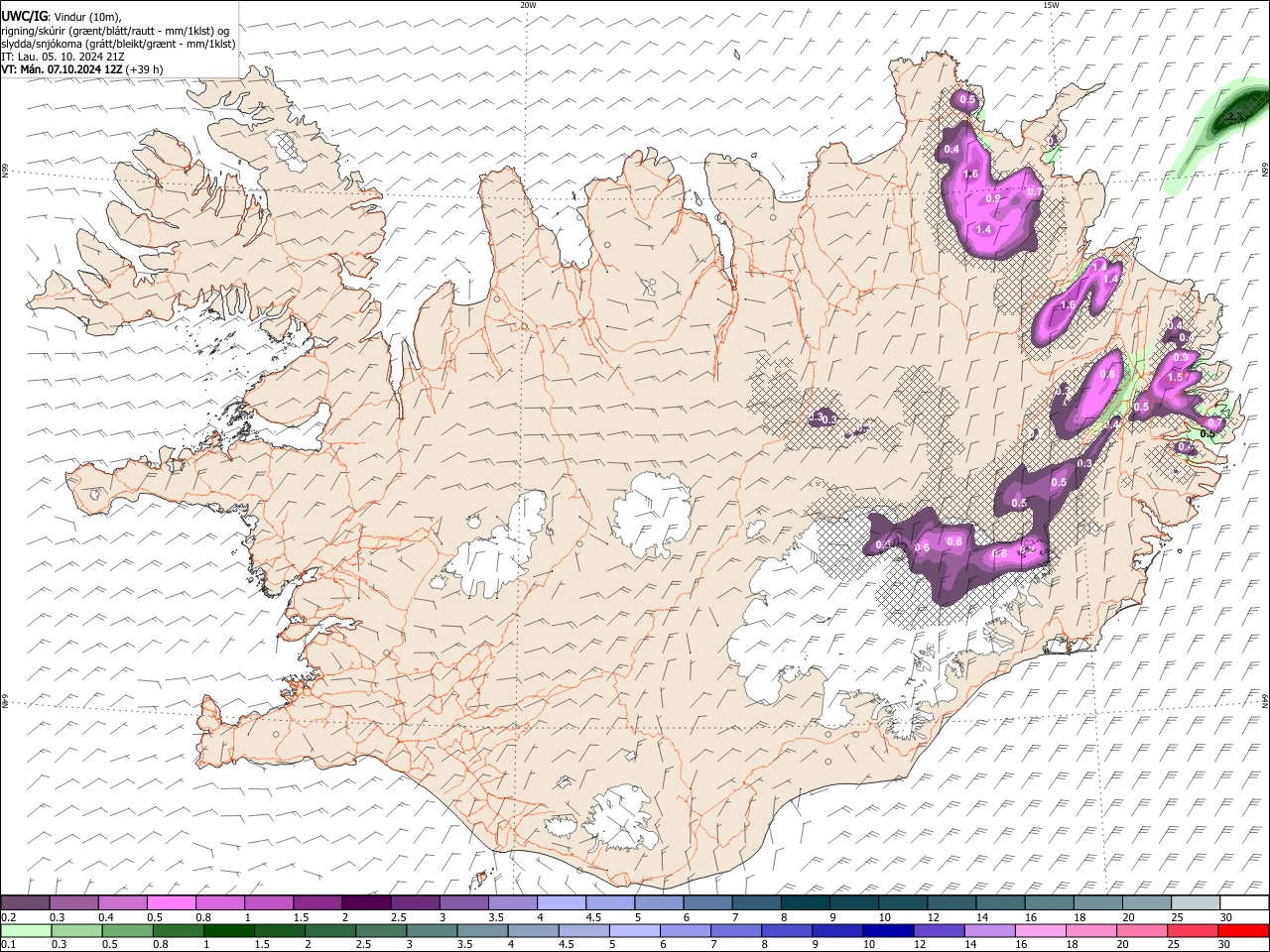Click the '0.2' label on upper legend scale
The width and height of the screenshot is (1270, 952).
[x=8, y=916]
